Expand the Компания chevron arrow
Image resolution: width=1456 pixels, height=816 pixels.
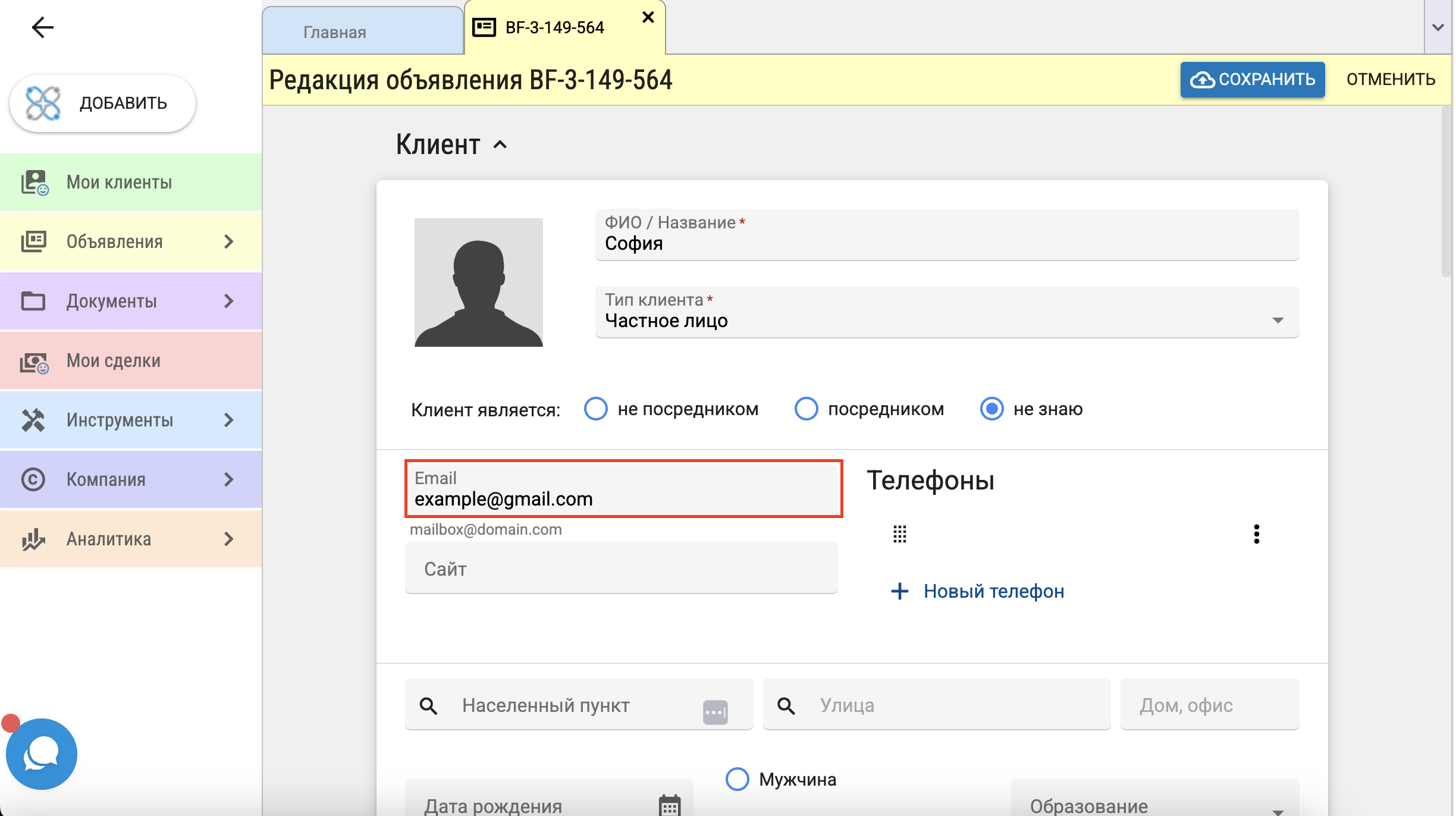click(229, 479)
